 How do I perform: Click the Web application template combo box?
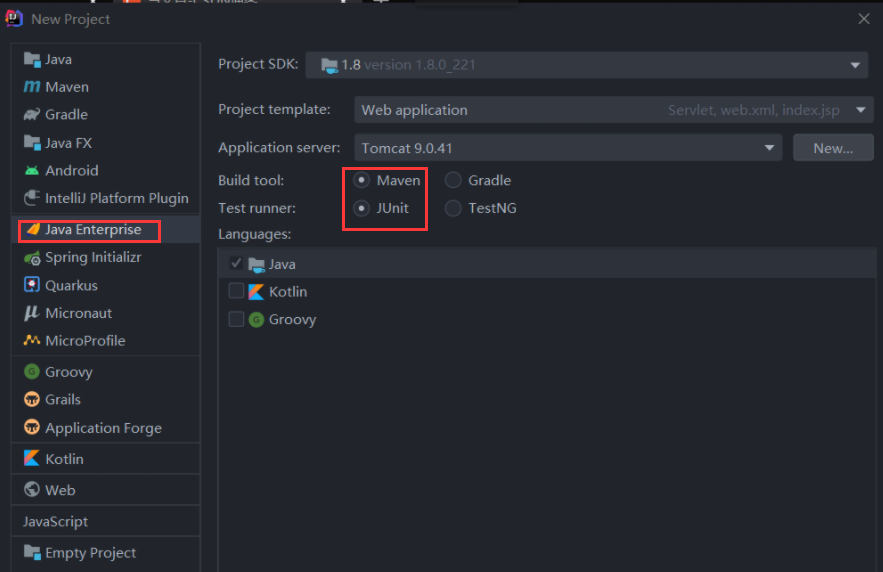click(x=614, y=110)
